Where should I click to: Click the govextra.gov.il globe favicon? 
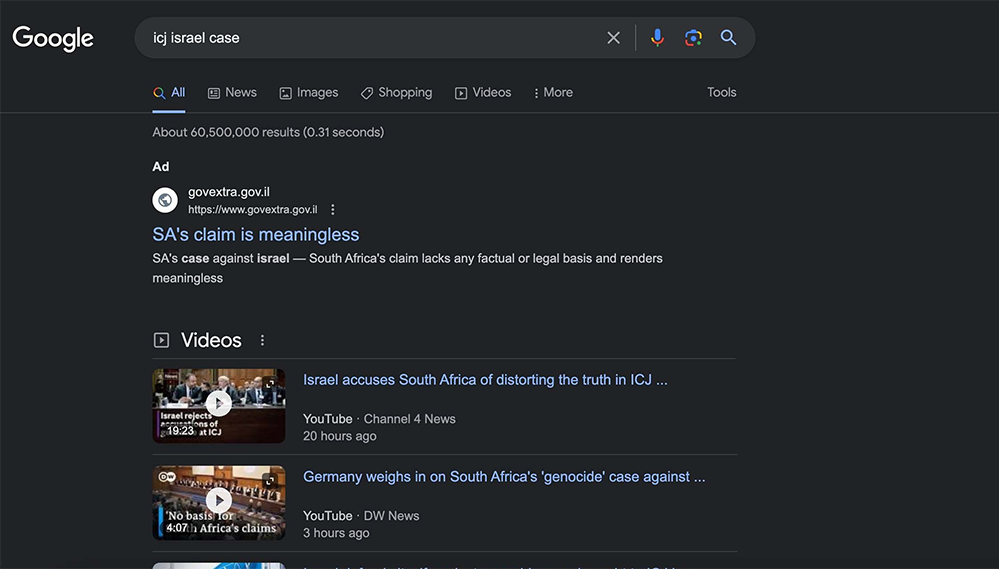click(x=165, y=200)
